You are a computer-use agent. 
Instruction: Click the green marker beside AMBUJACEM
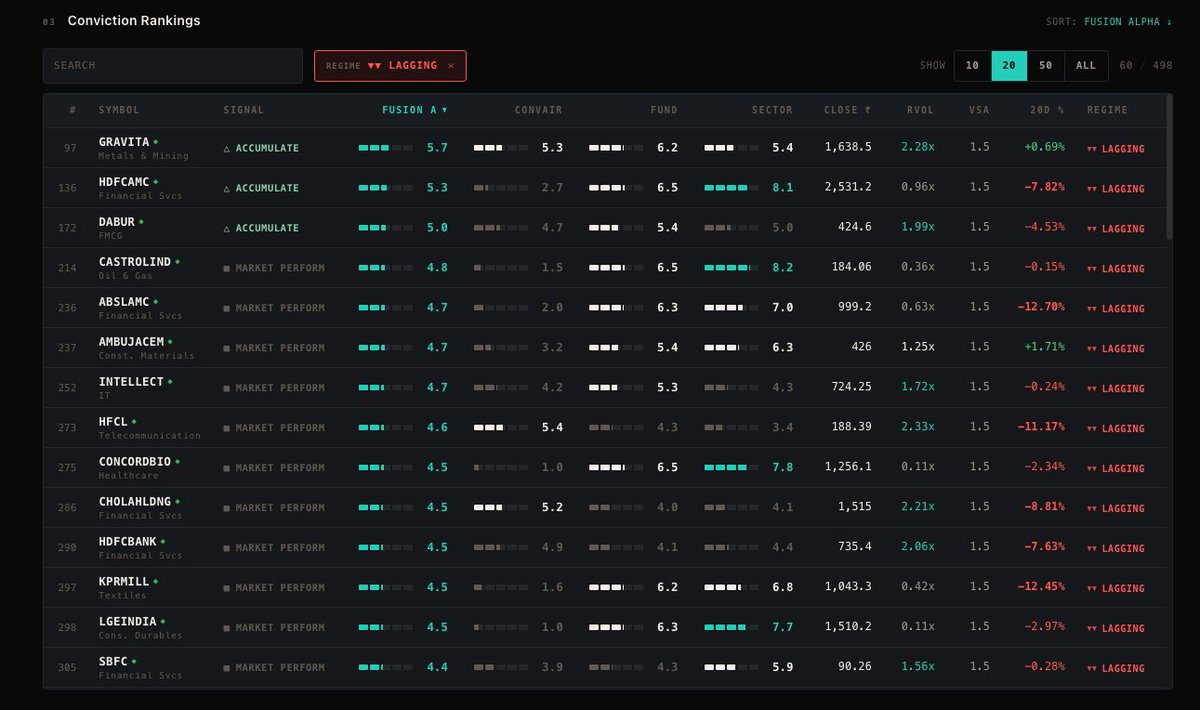click(170, 342)
